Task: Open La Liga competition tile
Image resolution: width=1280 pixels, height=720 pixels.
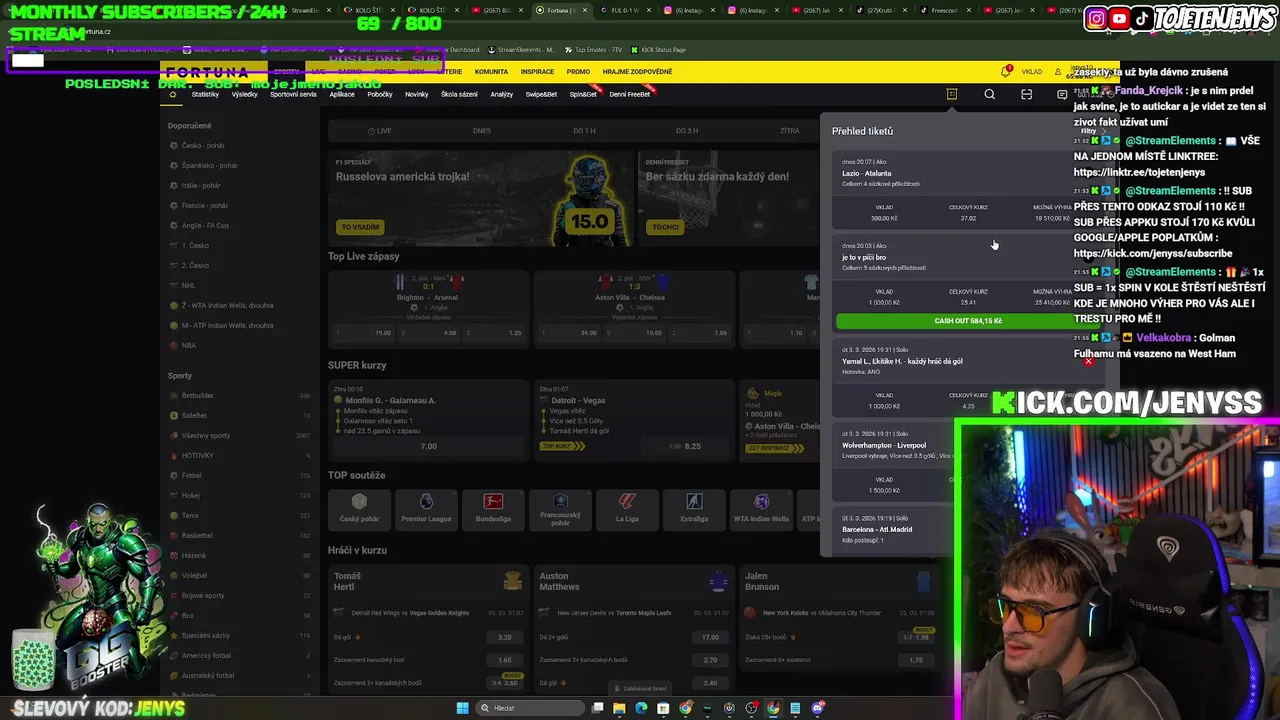Action: click(627, 509)
